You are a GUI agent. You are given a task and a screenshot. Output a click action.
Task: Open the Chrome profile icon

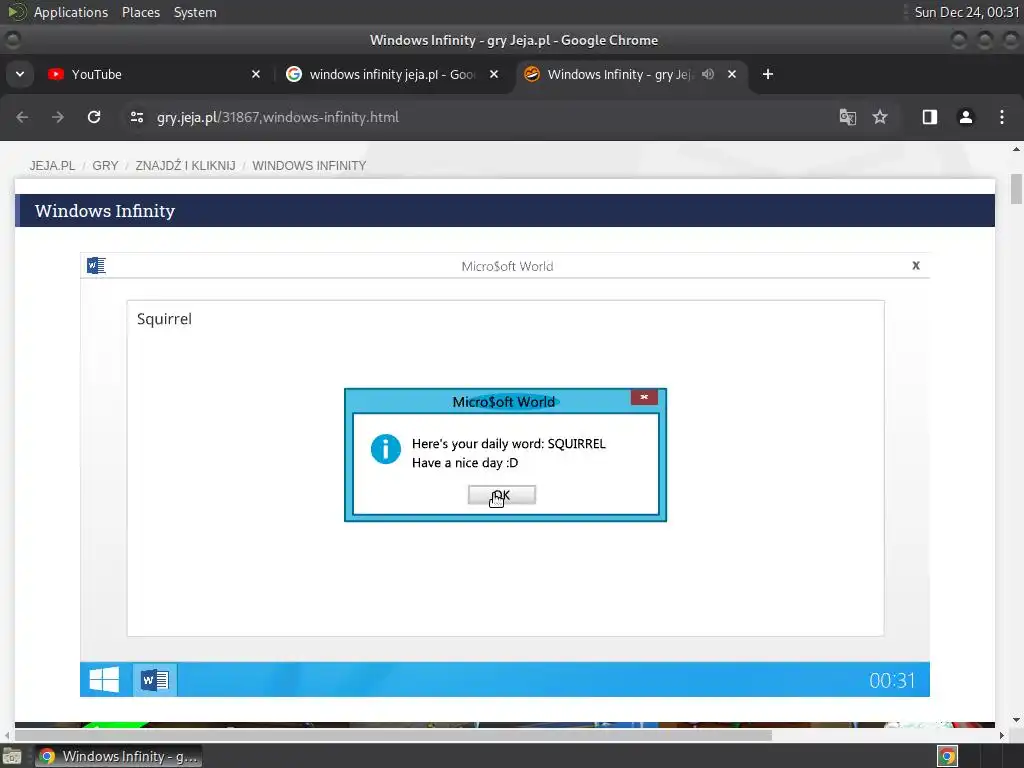click(965, 117)
